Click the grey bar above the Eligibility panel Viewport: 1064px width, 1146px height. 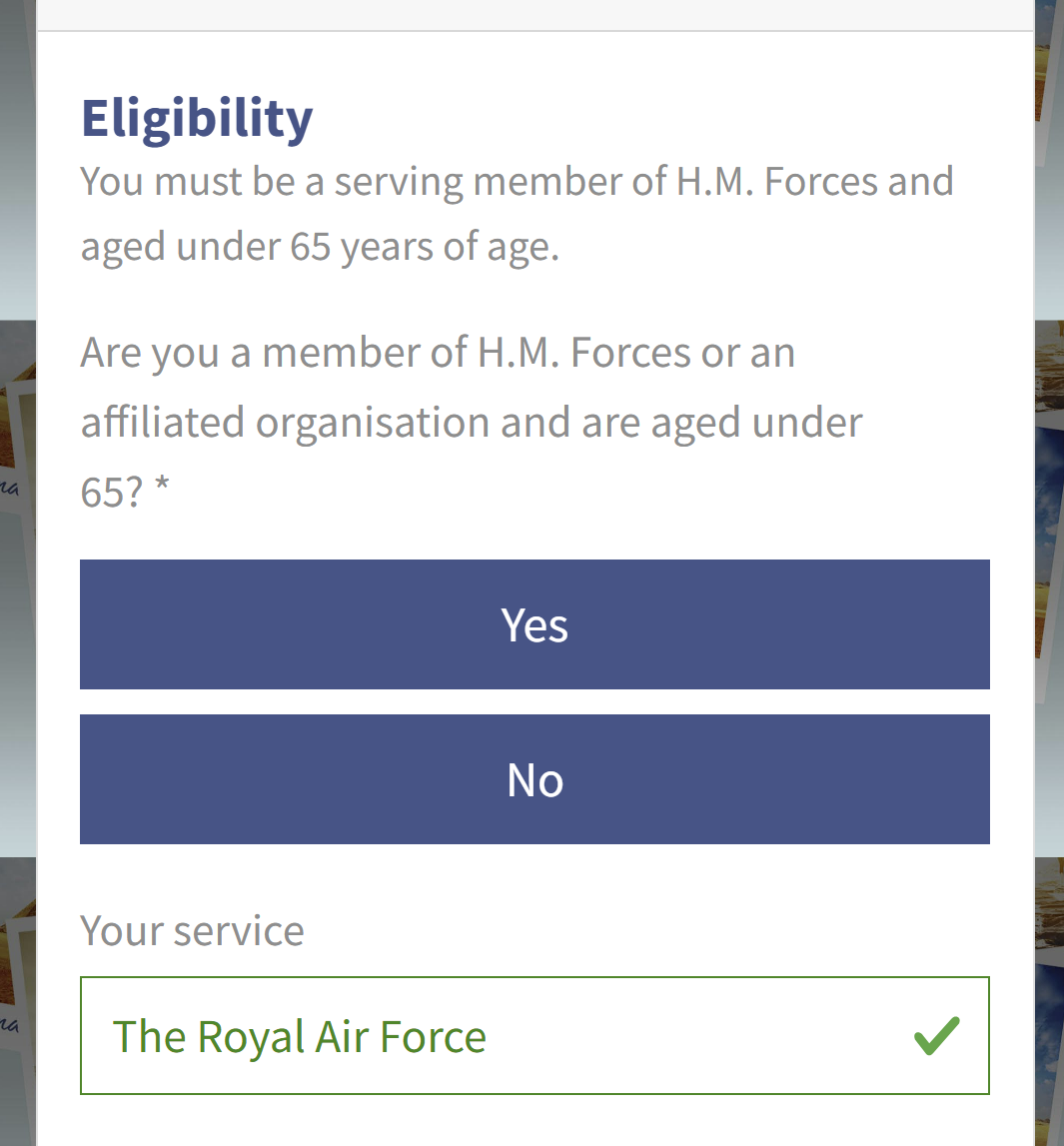tap(534, 14)
